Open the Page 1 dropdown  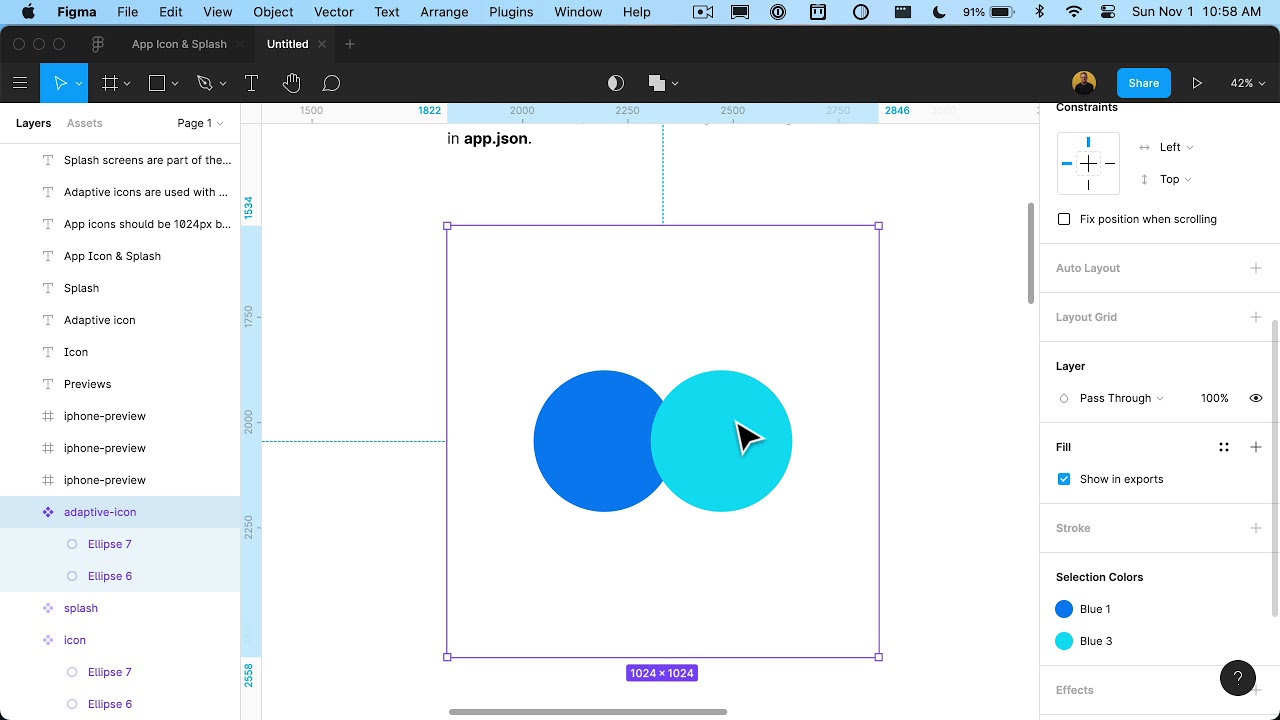click(x=200, y=123)
